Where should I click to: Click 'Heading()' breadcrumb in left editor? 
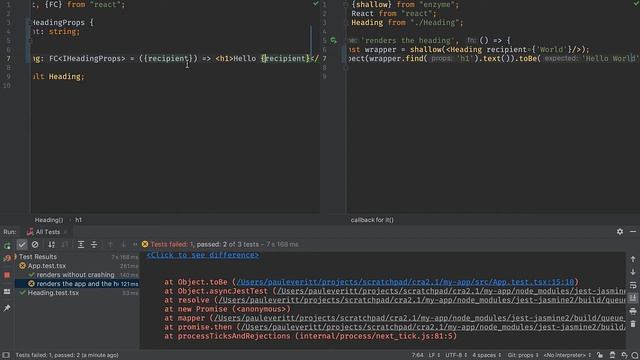[x=49, y=220]
